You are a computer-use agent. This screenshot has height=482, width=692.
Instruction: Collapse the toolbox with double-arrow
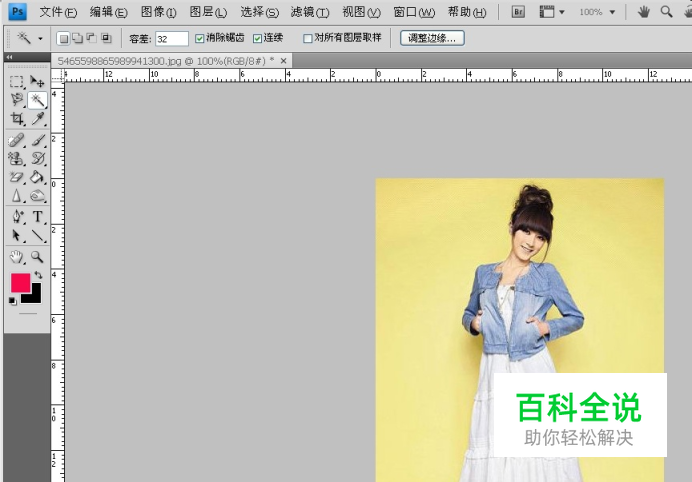9,57
